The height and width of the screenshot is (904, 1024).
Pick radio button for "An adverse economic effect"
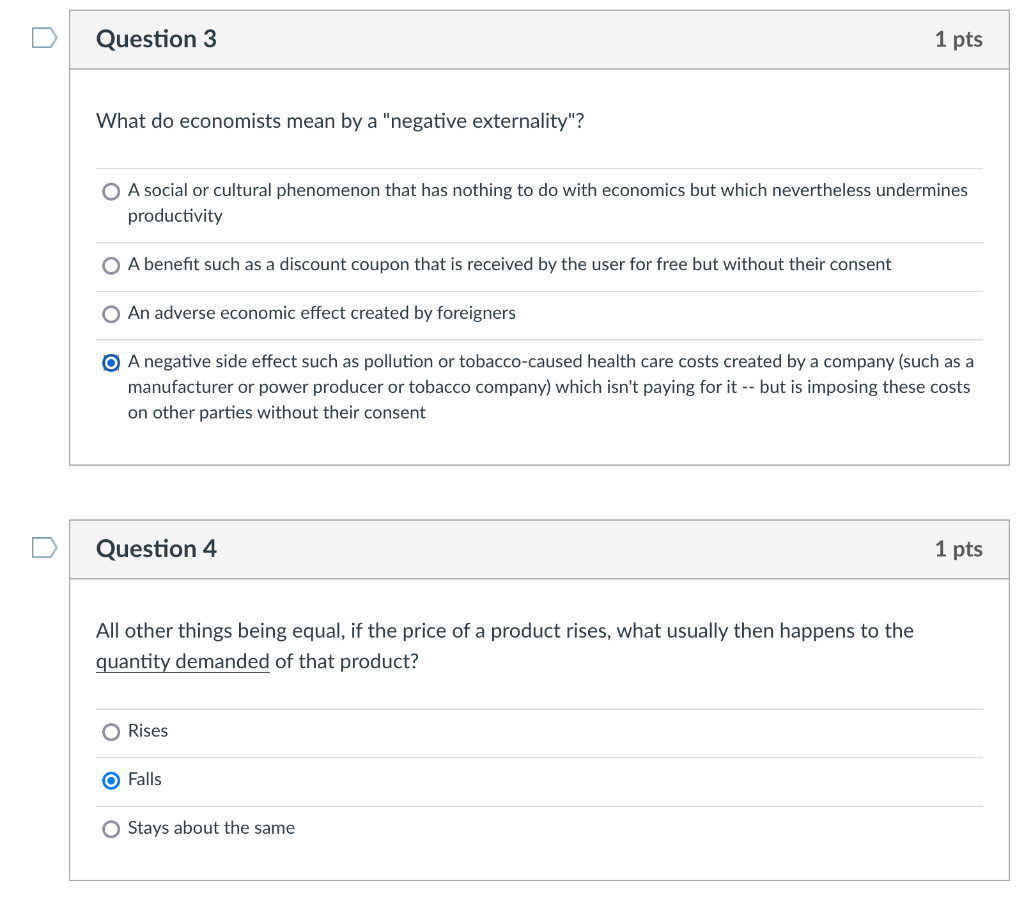click(x=112, y=314)
